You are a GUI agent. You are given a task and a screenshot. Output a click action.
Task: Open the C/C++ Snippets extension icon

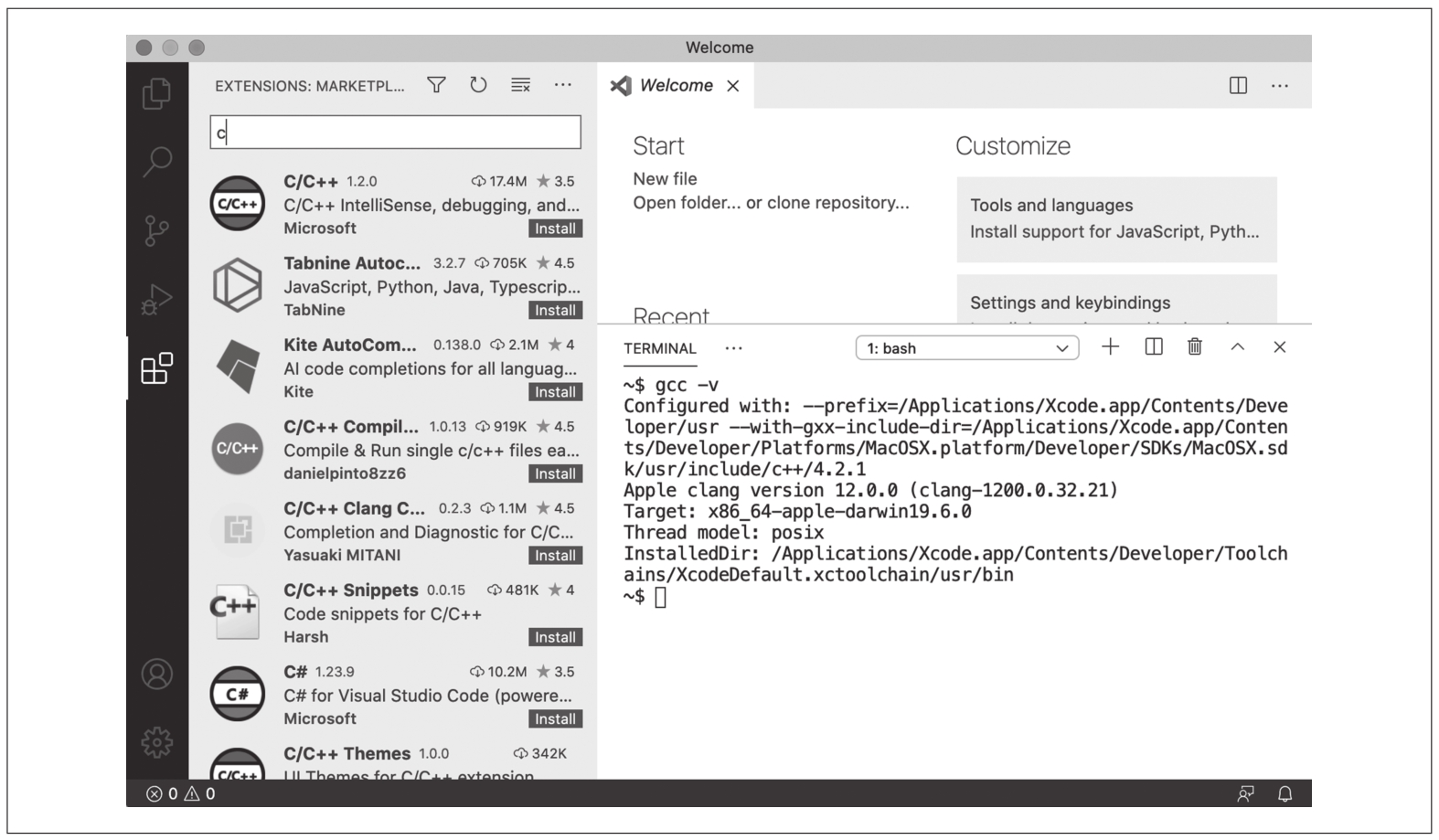235,611
